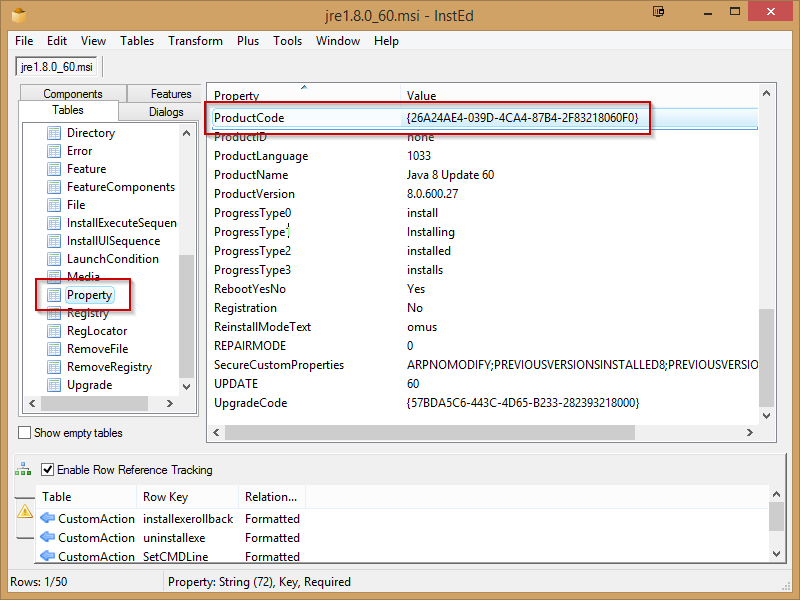Open the Tables menu

(x=137, y=41)
